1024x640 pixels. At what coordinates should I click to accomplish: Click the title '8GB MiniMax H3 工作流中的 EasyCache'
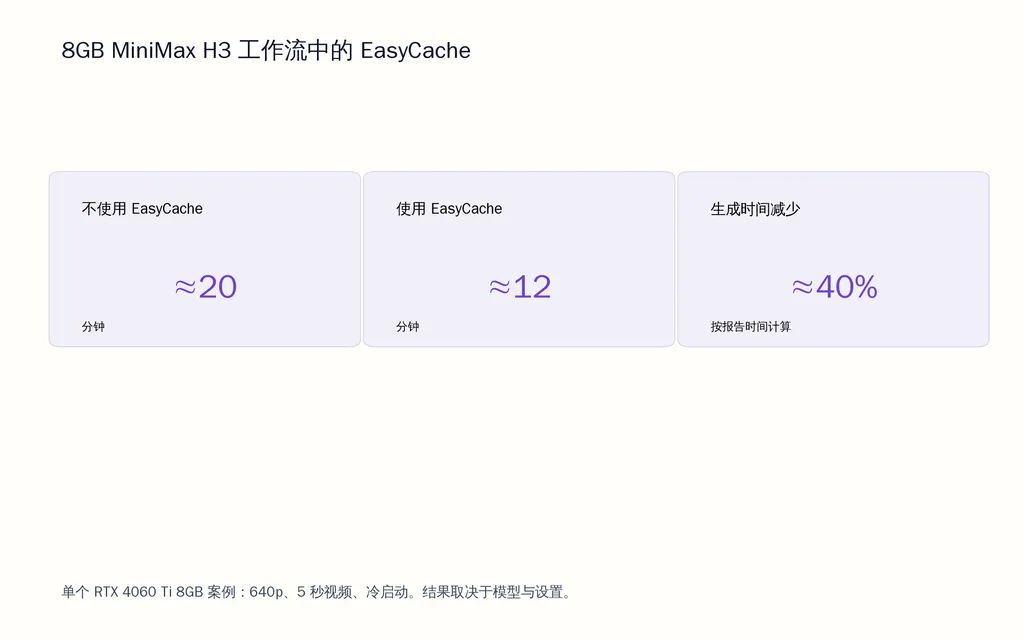(x=266, y=50)
